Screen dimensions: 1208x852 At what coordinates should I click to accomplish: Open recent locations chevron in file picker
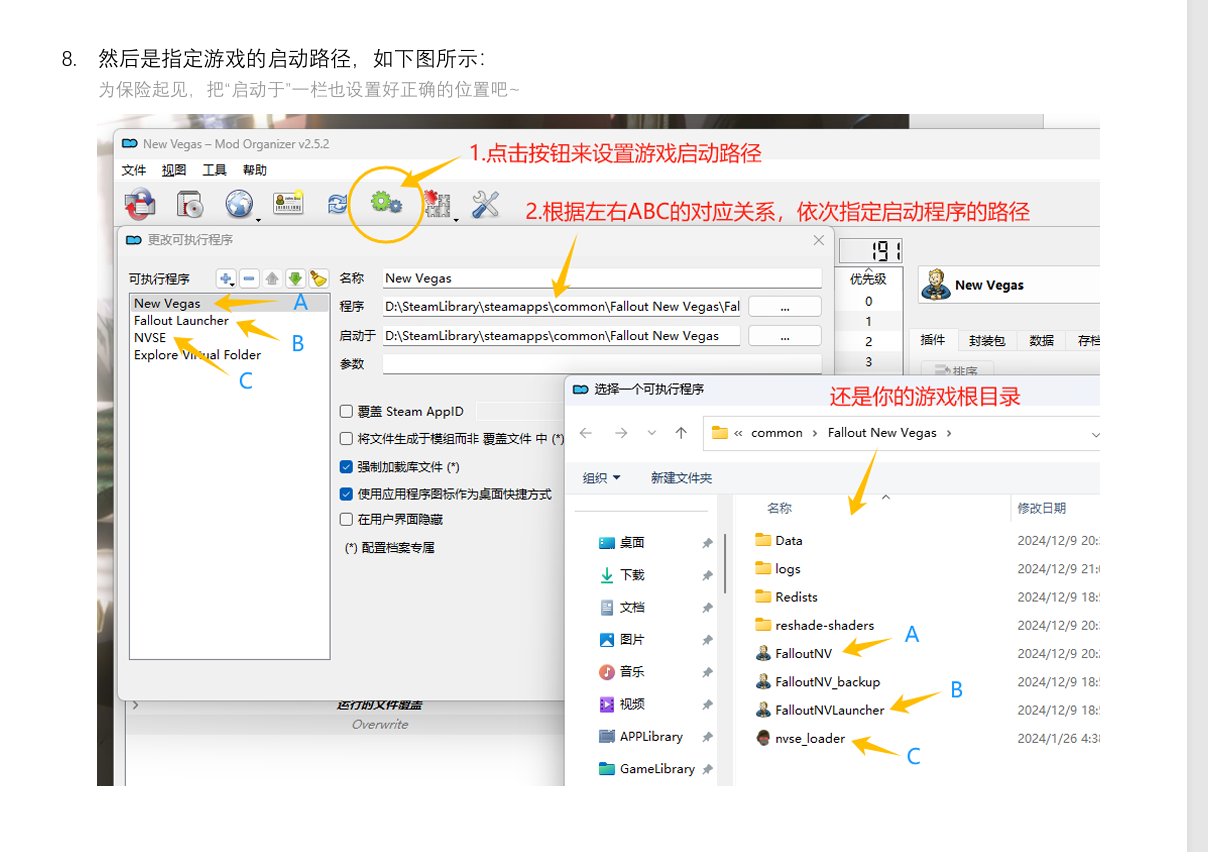[x=651, y=433]
